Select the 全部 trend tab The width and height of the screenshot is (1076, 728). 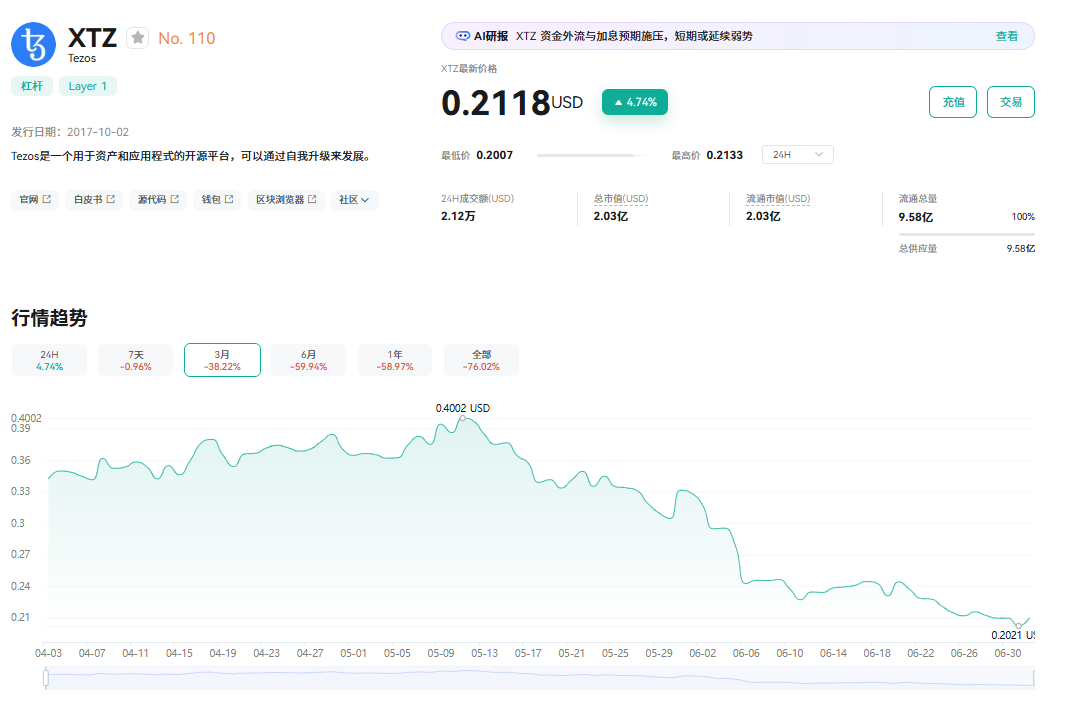click(482, 360)
